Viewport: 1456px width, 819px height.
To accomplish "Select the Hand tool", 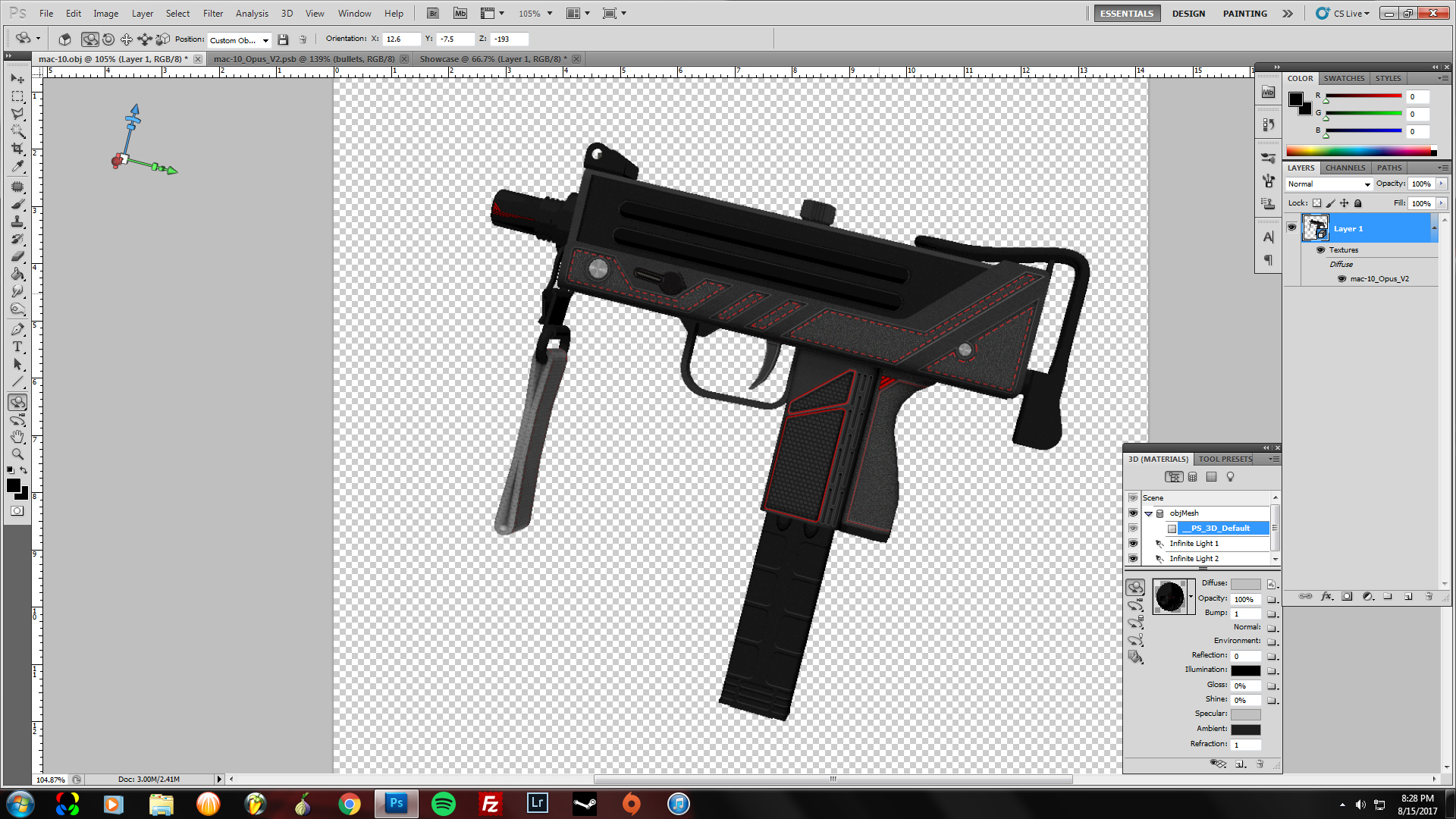I will (x=17, y=437).
